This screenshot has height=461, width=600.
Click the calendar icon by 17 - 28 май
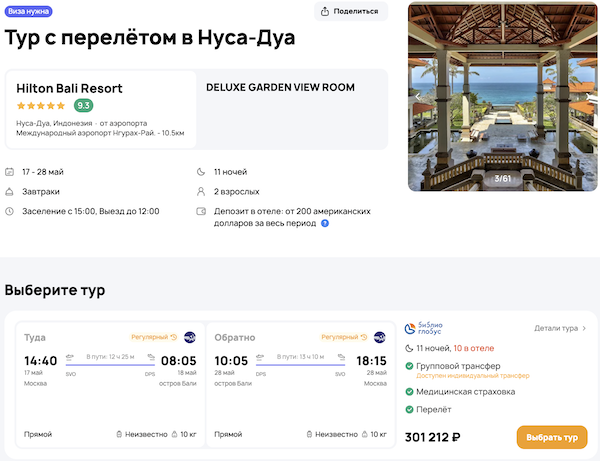tap(10, 171)
